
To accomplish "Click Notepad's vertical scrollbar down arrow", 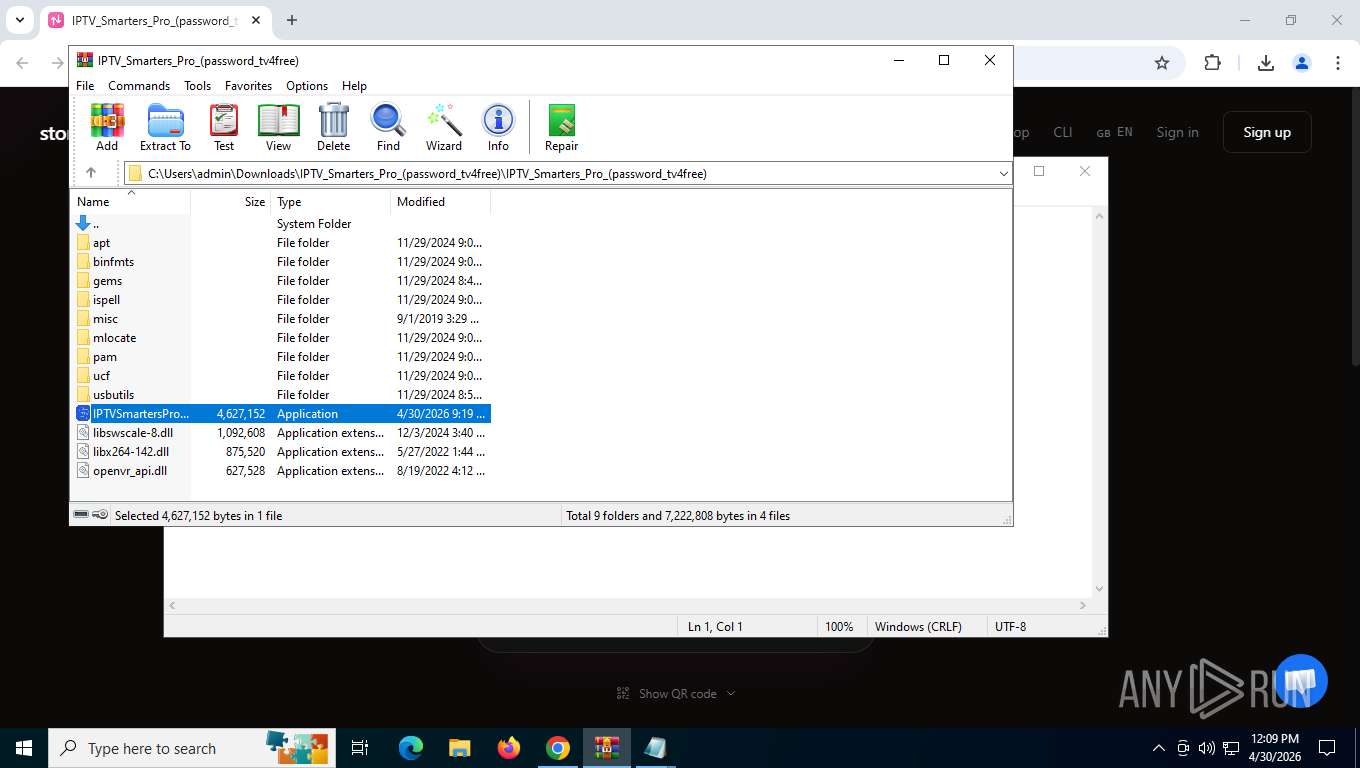I will [x=1100, y=589].
